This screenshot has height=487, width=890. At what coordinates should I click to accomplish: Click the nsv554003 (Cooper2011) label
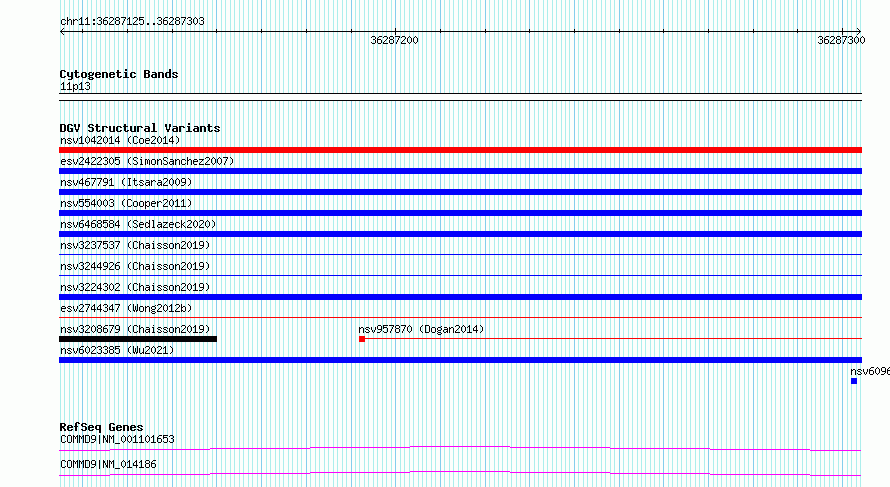tap(126, 203)
